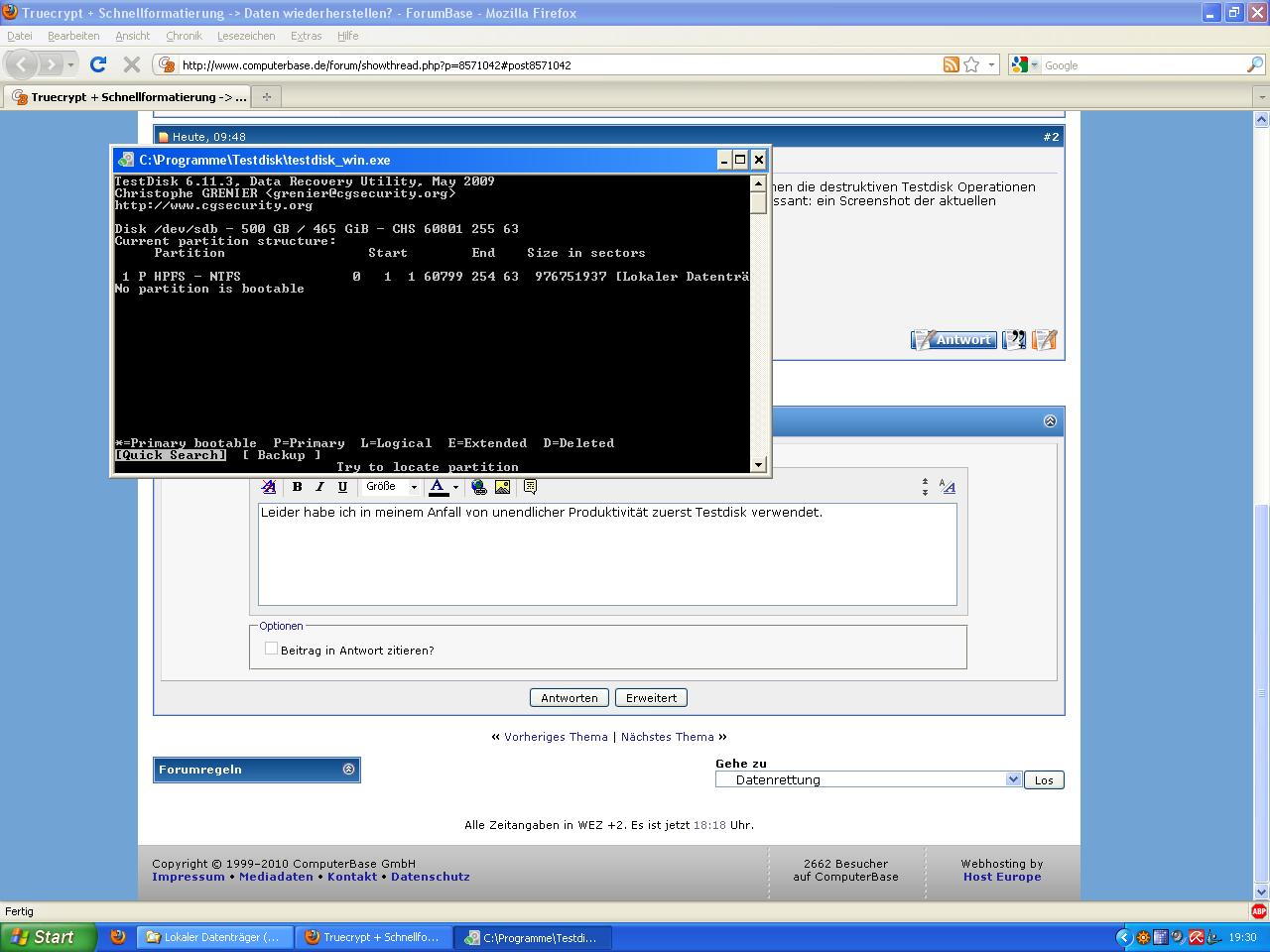Stop loading with the X toolbar icon
Image resolution: width=1270 pixels, height=952 pixels.
(x=131, y=64)
